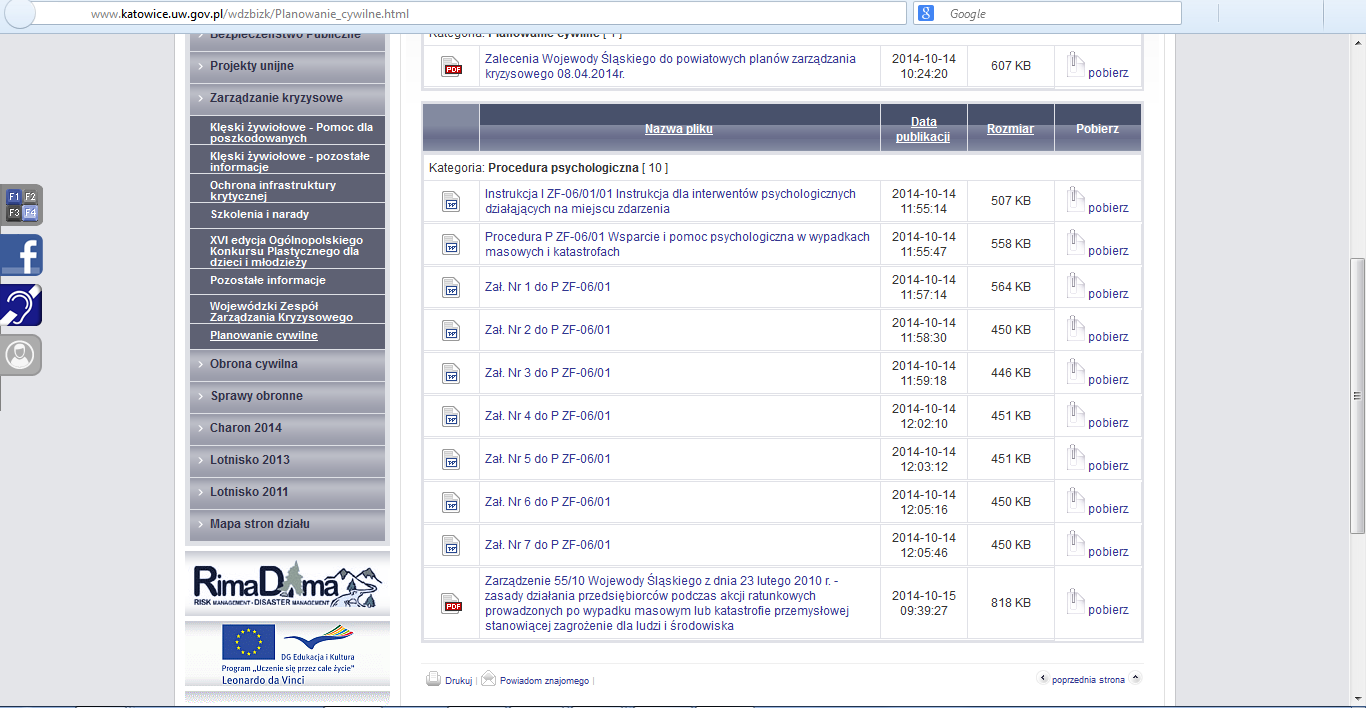This screenshot has height=708, width=1366.
Task: Open Pozostałe informacje submenu item
Action: pos(268,280)
